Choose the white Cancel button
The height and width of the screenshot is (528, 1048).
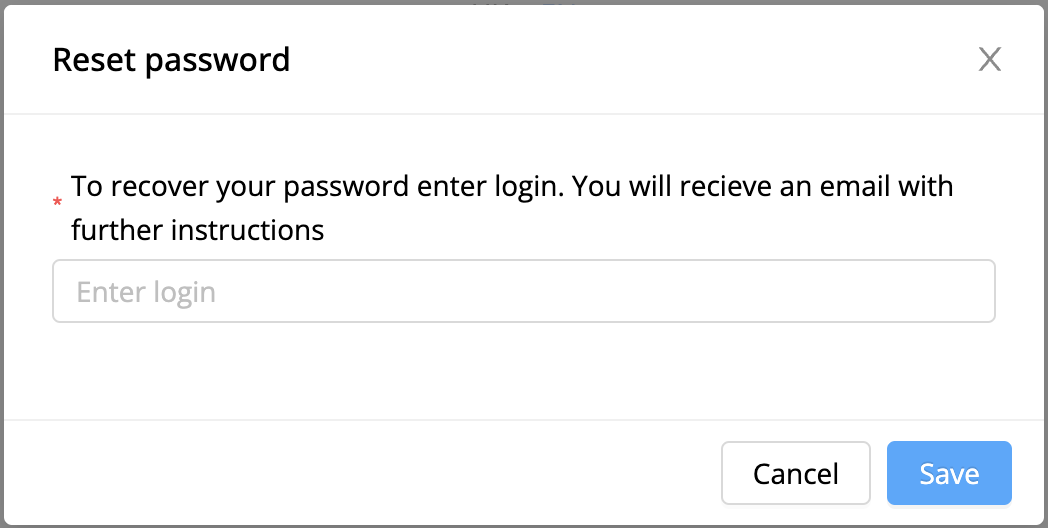(795, 473)
